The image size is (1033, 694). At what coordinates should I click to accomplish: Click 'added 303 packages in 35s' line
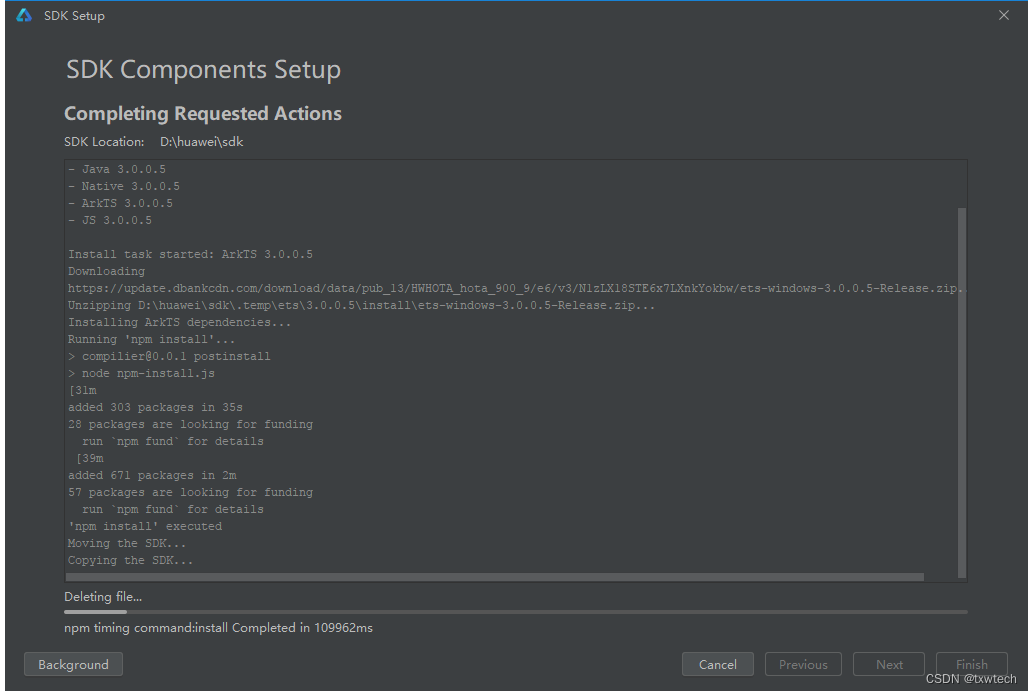155,407
